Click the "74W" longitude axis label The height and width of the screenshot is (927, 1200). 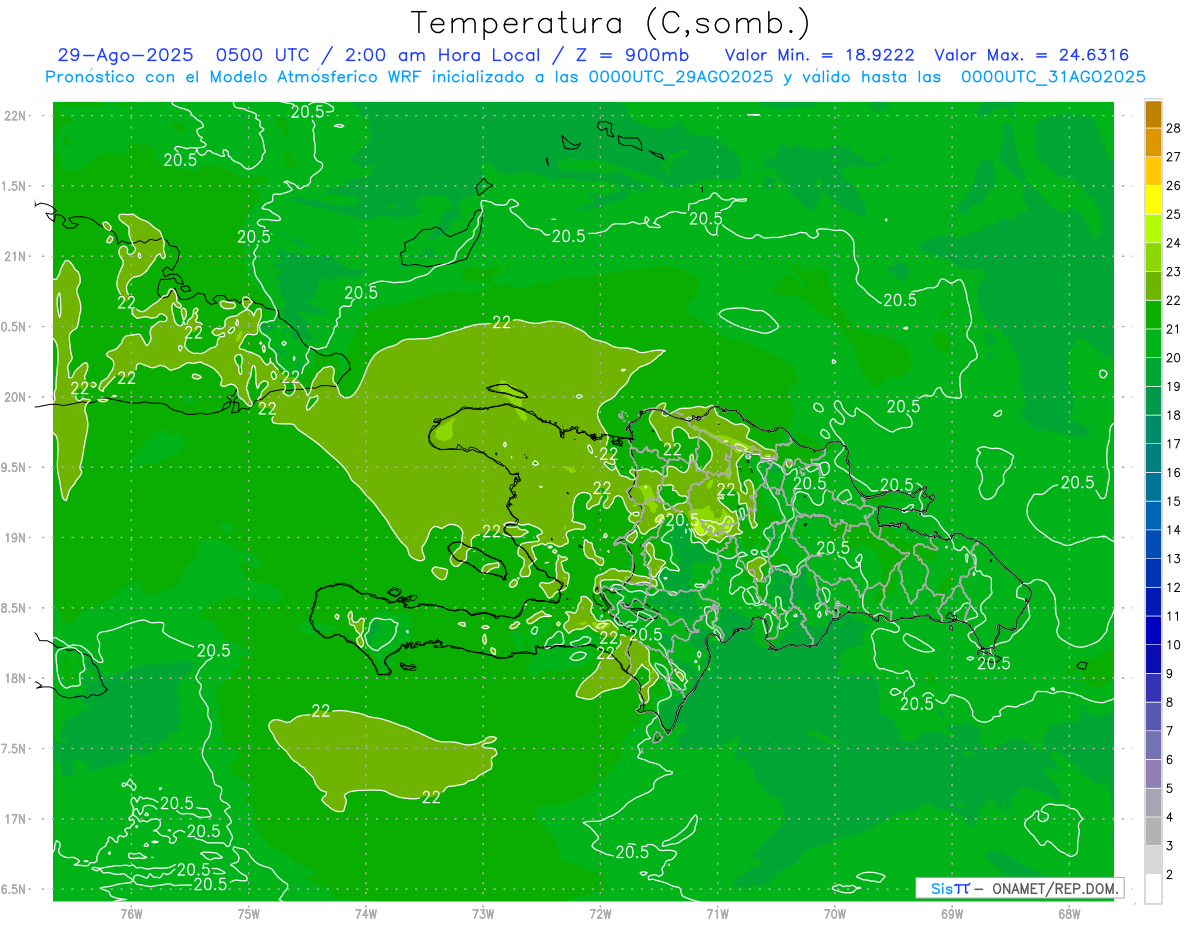pos(366,914)
